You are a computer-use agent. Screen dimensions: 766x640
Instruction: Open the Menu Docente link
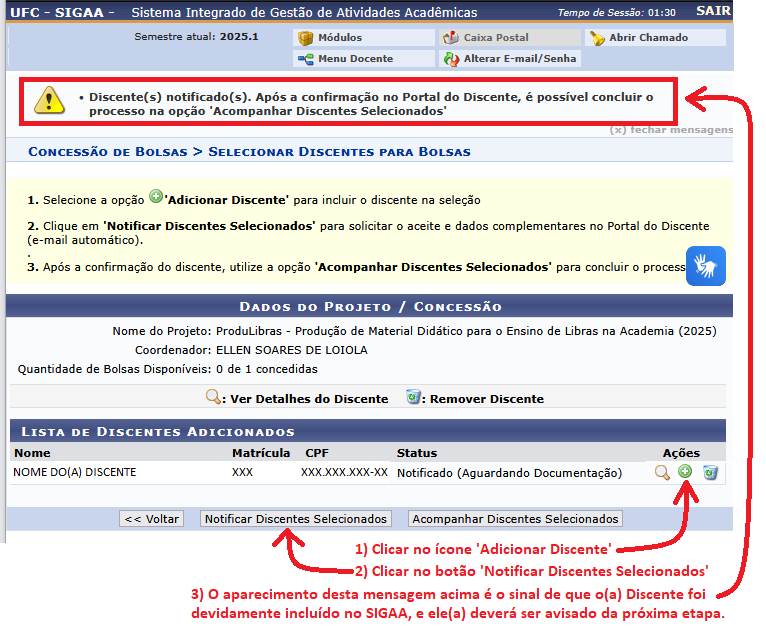pos(355,59)
